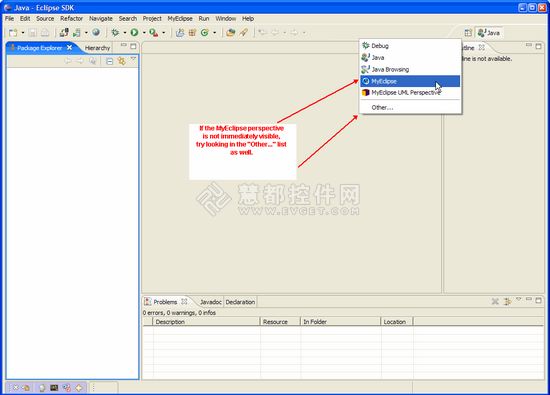Open the Edit menu
This screenshot has width=550, height=395.
[25, 19]
